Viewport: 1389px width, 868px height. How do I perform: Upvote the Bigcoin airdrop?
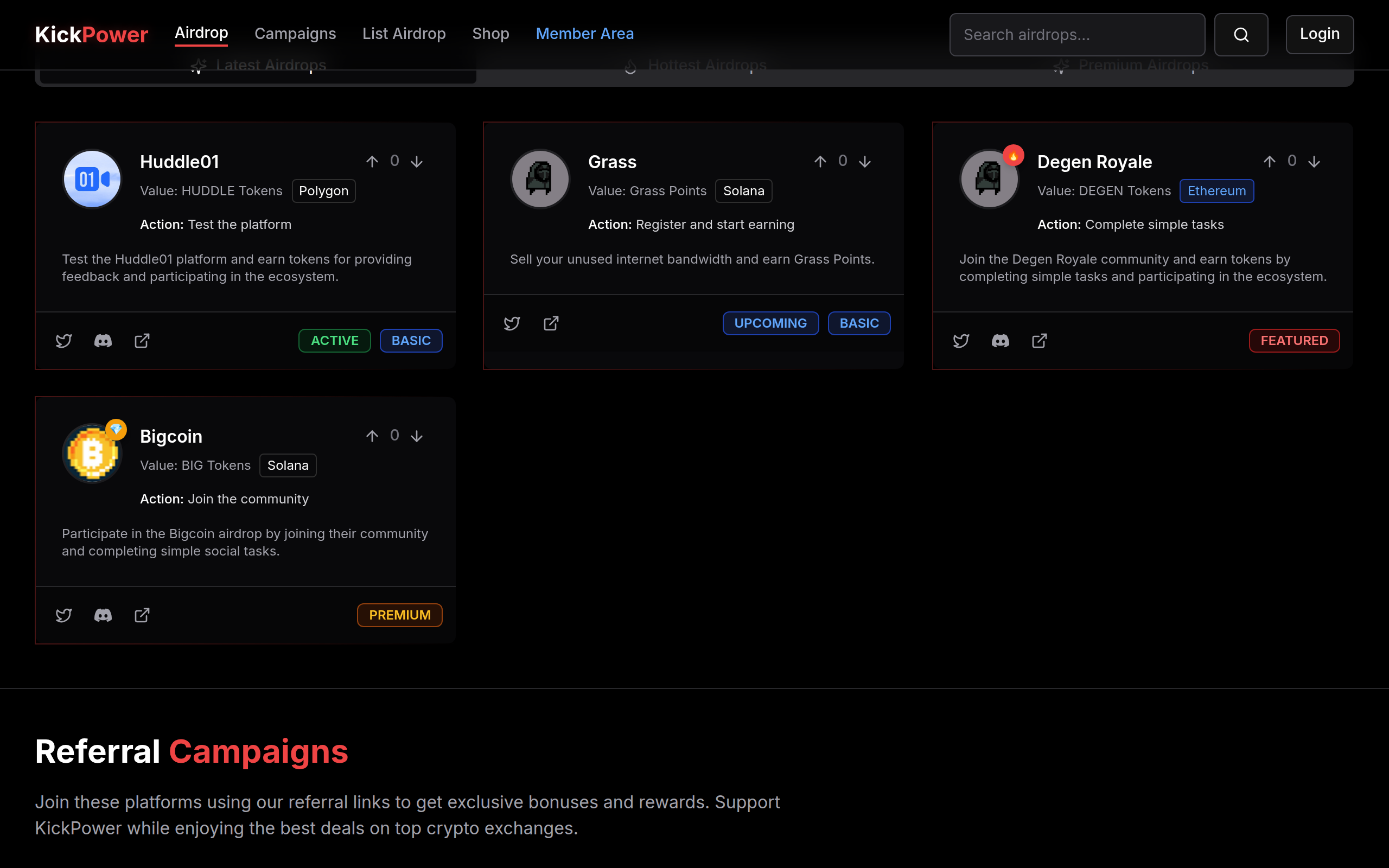pos(372,436)
